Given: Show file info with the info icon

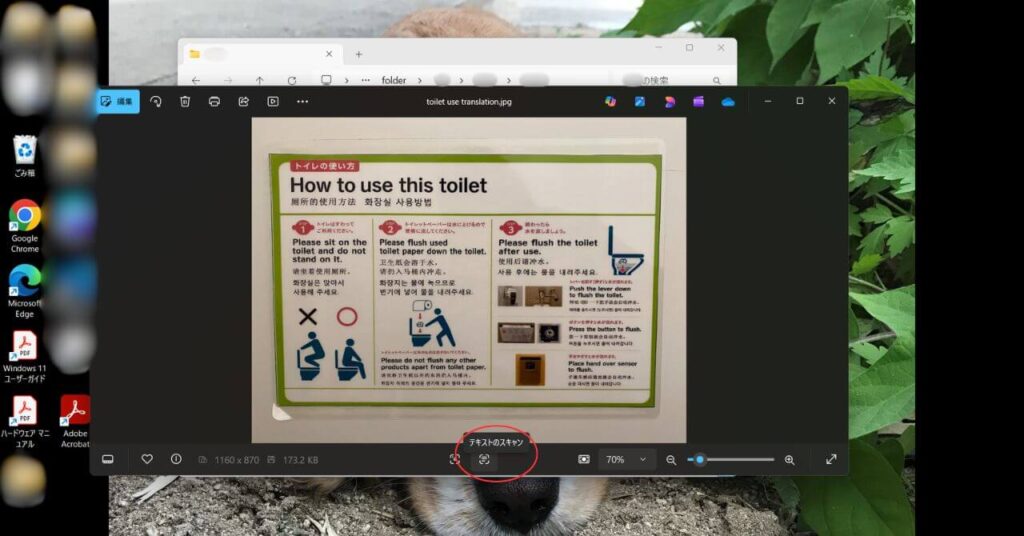Looking at the screenshot, I should point(176,459).
